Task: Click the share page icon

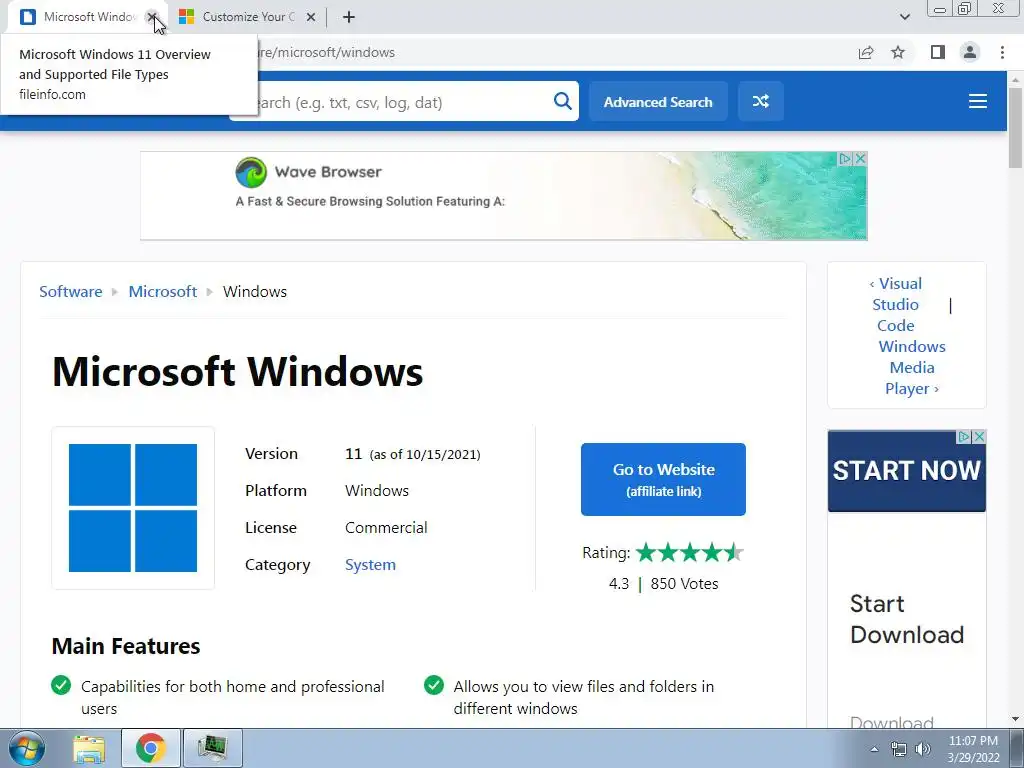Action: pos(866,52)
